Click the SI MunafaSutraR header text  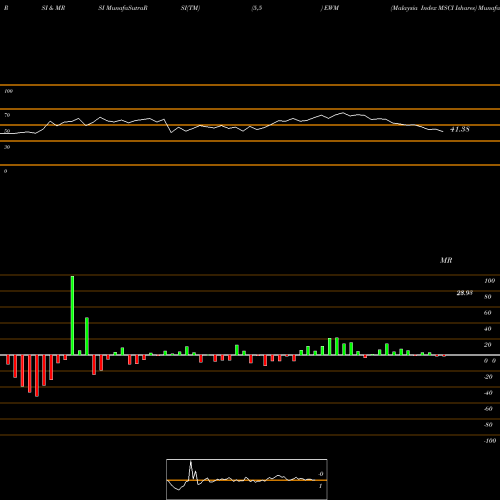point(123,8)
